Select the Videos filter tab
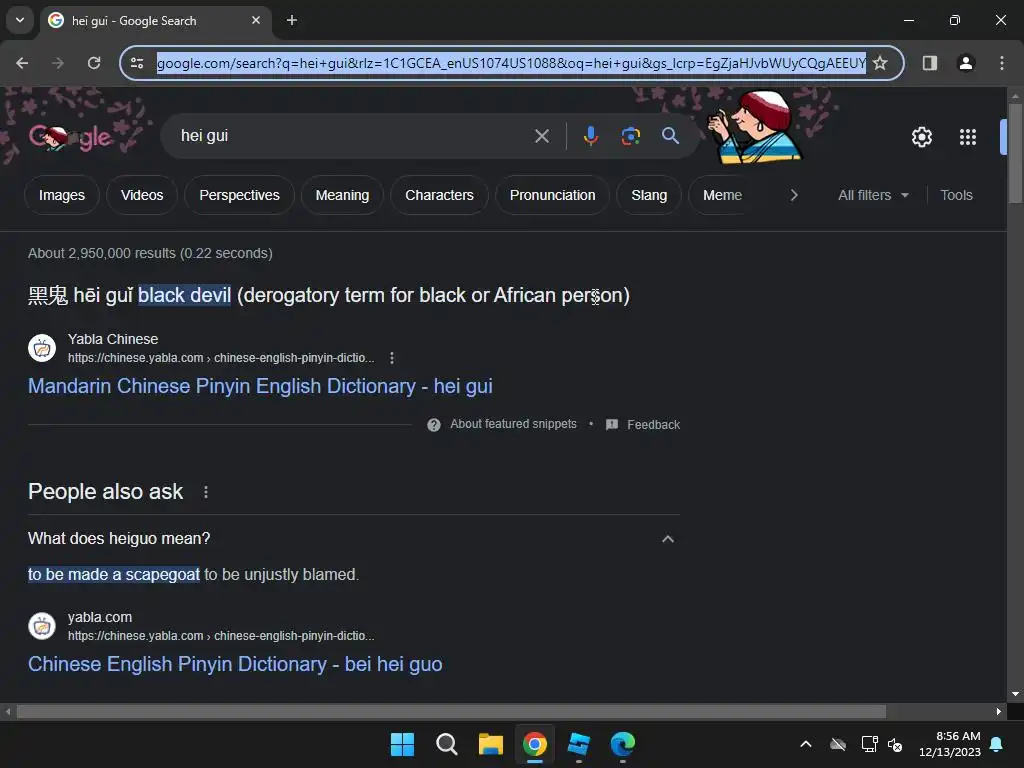The height and width of the screenshot is (768, 1024). pyautogui.click(x=142, y=195)
